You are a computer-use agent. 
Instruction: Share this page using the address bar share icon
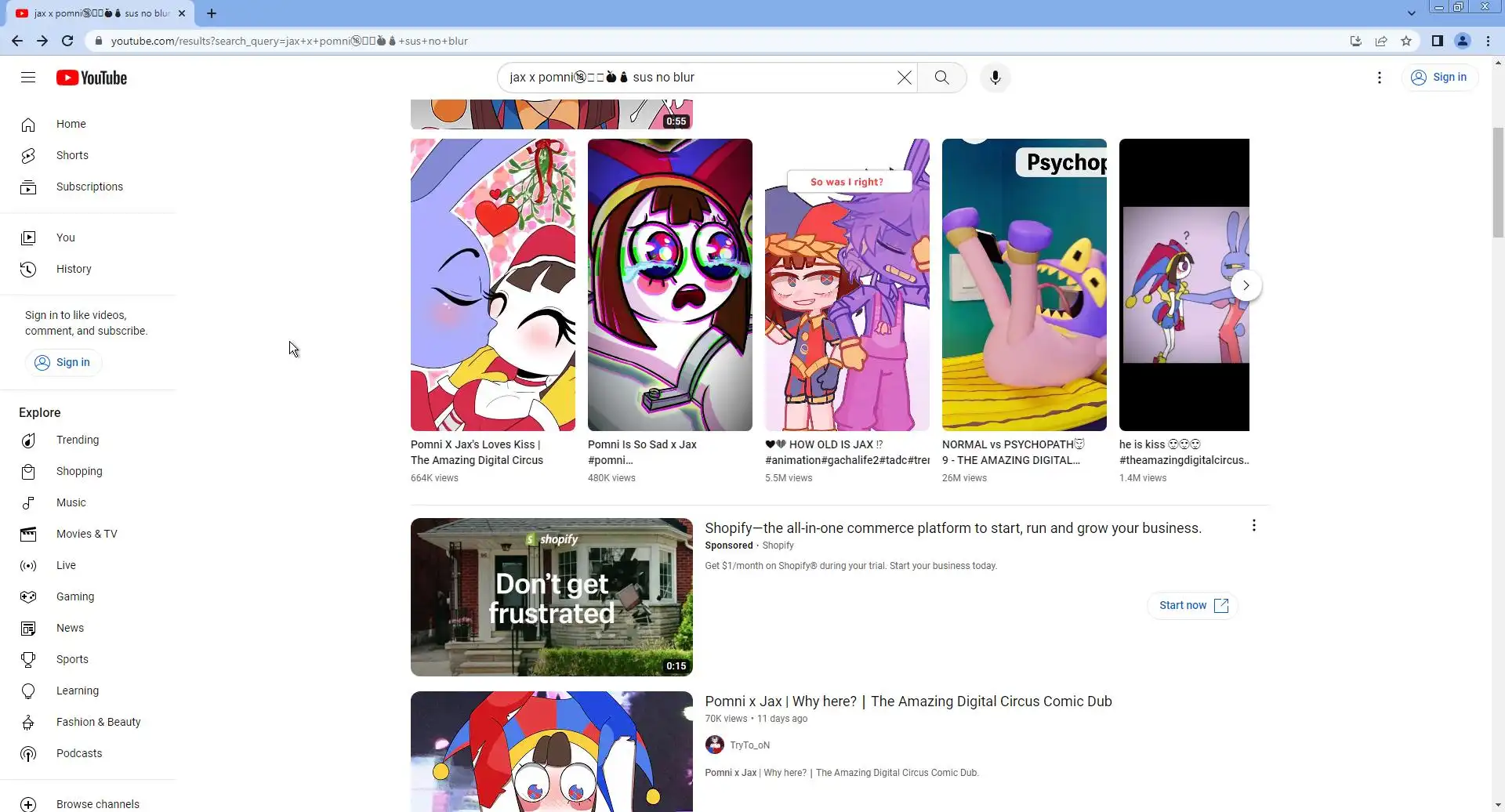(x=1381, y=41)
